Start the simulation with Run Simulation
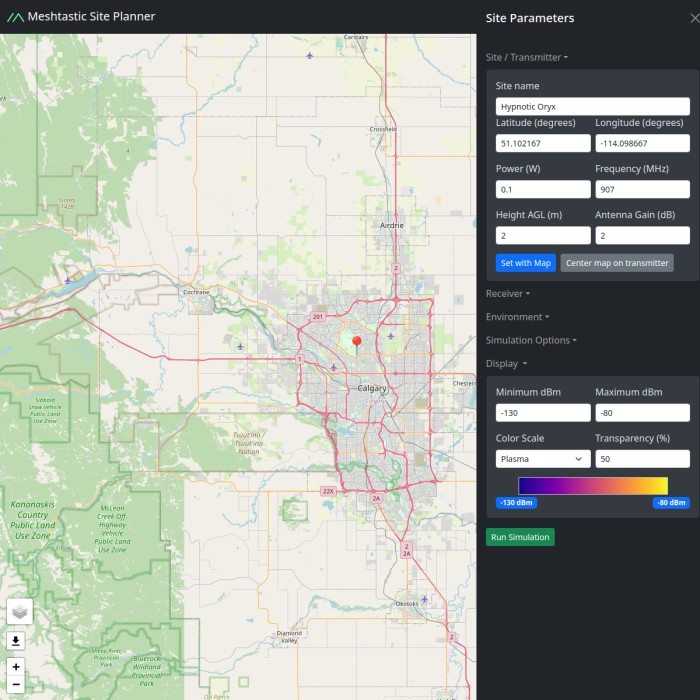The width and height of the screenshot is (700, 700). point(520,537)
